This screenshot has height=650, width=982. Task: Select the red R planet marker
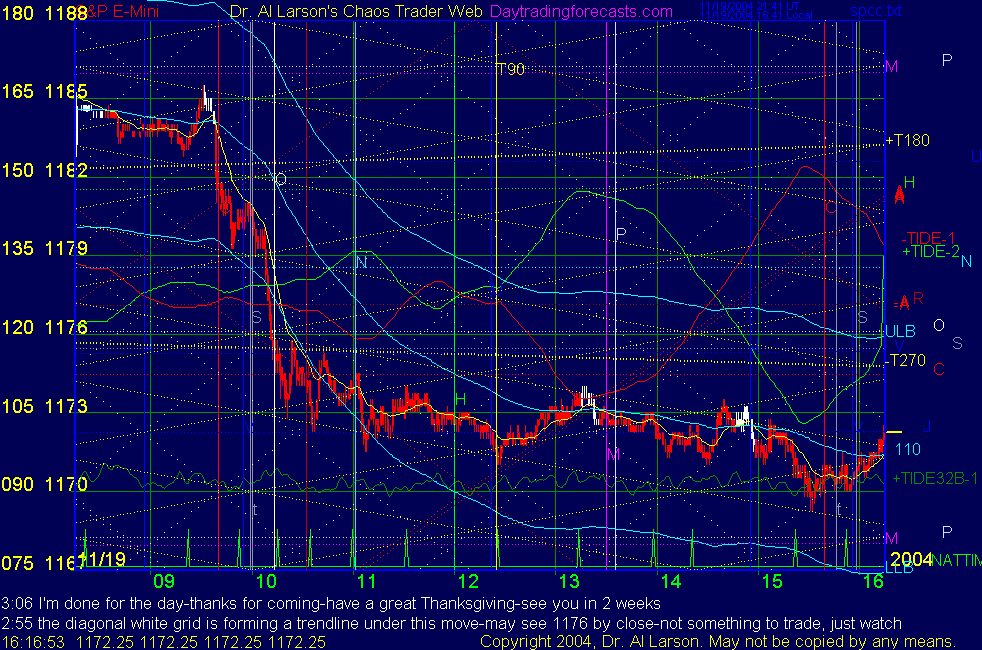click(918, 298)
